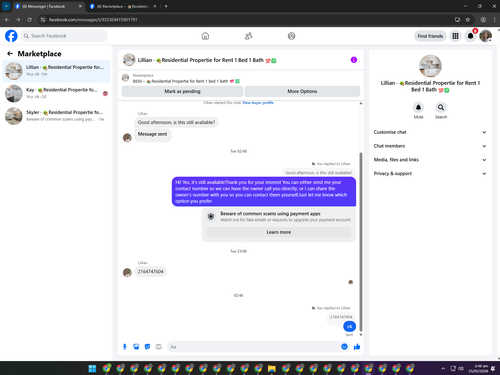
Task: Open the Notifications bell
Action: pyautogui.click(x=470, y=36)
